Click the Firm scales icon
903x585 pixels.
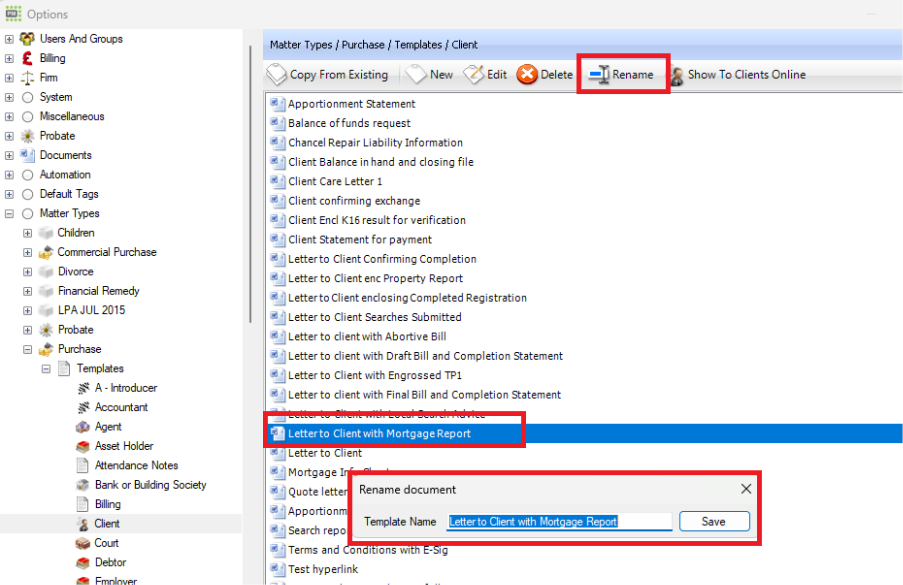click(27, 78)
